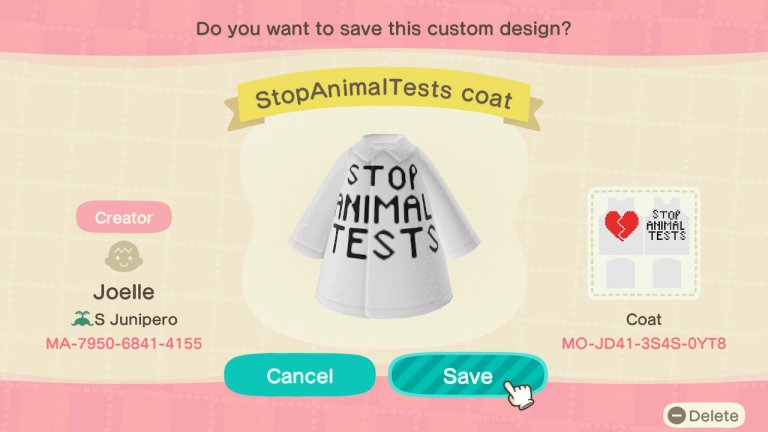Click the broken red heart design
Viewport: 768px width, 432px height.
tap(621, 225)
